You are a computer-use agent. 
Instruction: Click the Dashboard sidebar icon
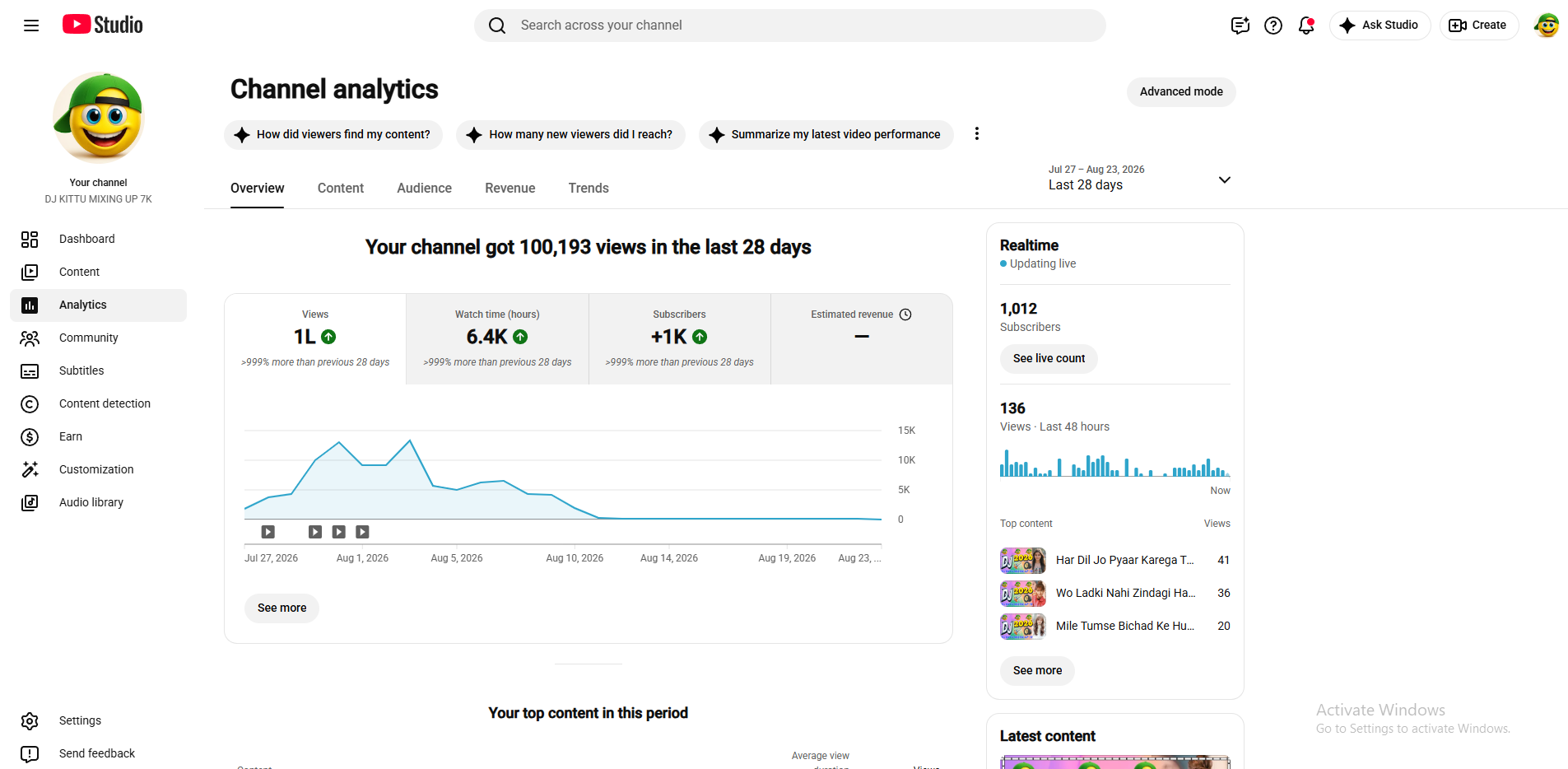(x=30, y=239)
